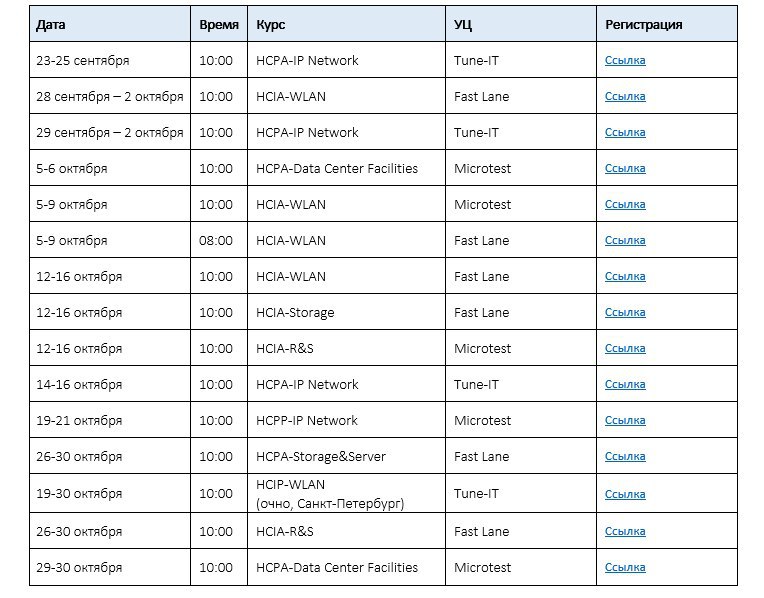
Task: Follow Ссылка for HCPA-Storage&Server course
Action: pyautogui.click(x=625, y=456)
